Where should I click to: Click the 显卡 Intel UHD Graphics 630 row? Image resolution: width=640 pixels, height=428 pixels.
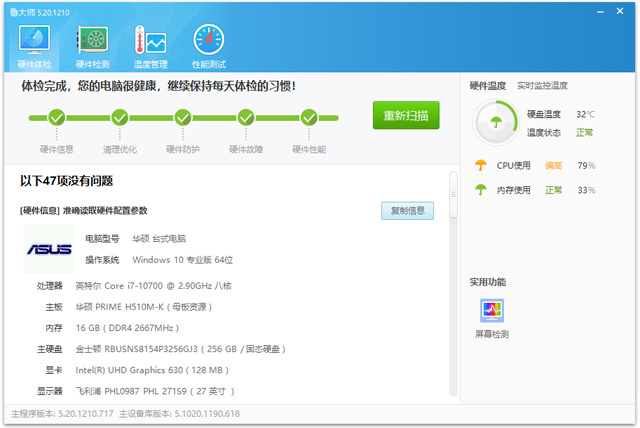tap(137, 370)
